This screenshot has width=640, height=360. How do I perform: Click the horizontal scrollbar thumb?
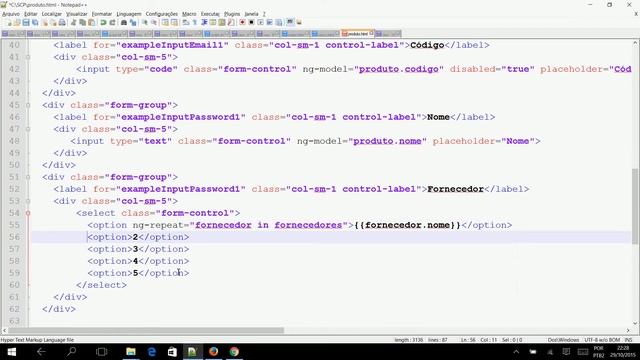click(146, 330)
